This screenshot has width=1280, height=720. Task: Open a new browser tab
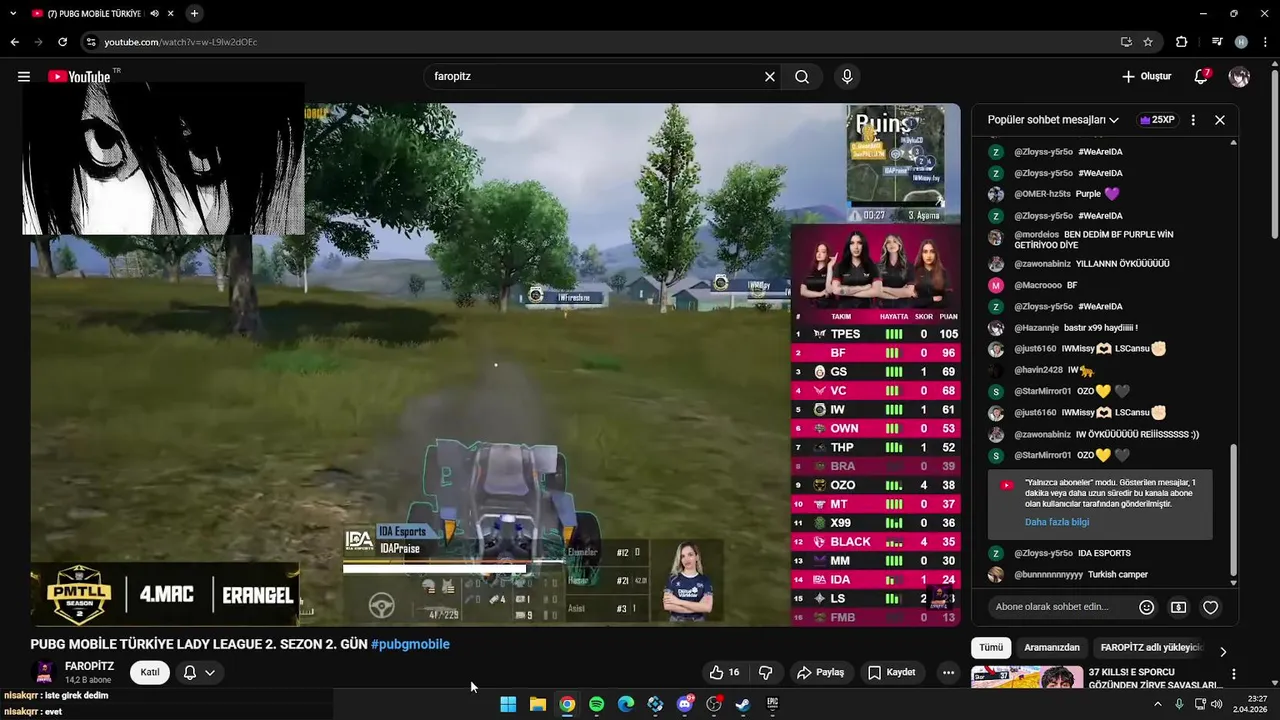click(x=194, y=14)
